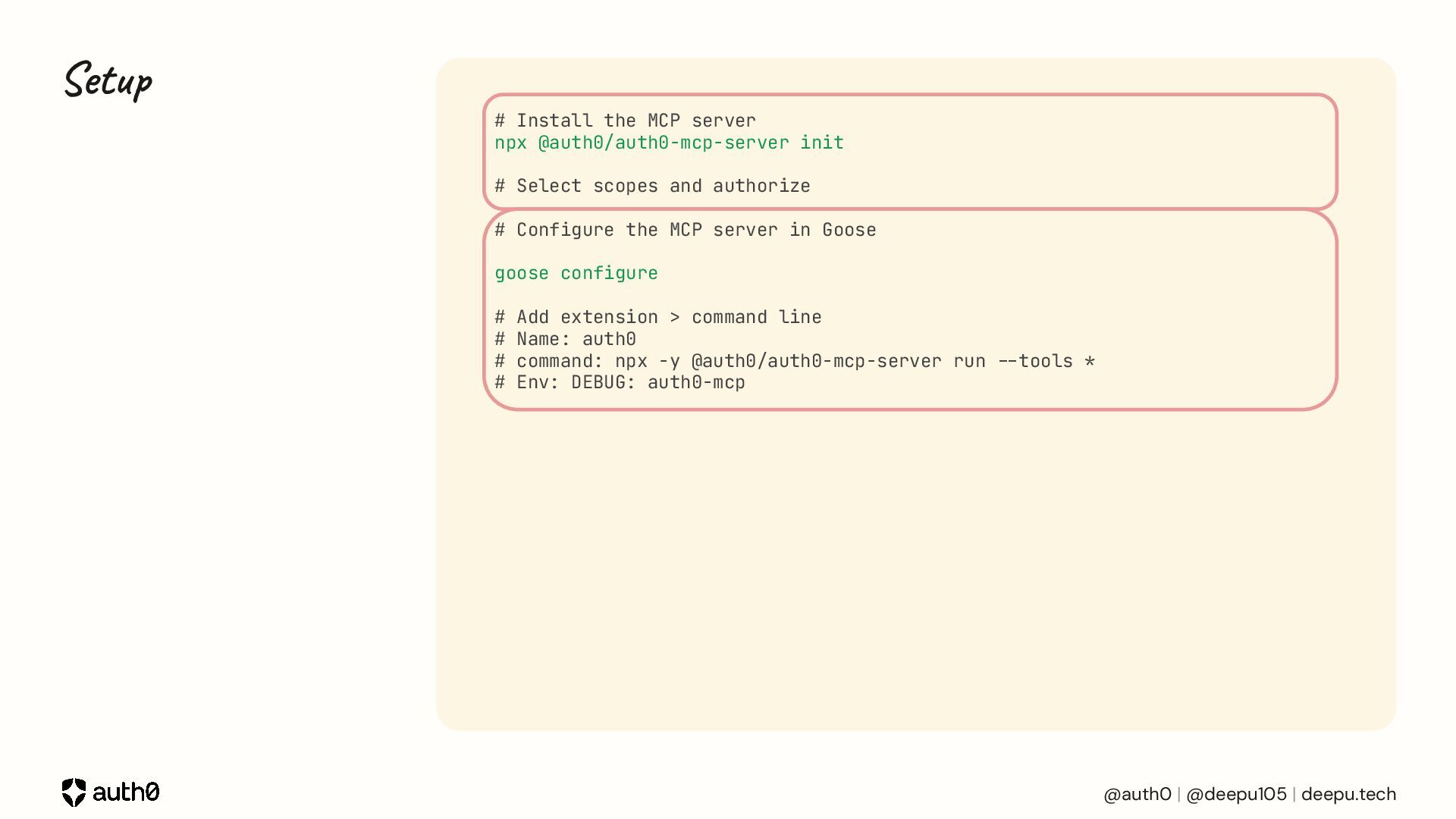The width and height of the screenshot is (1456, 819).
Task: Click the auth0 shield logo icon
Action: click(x=74, y=792)
